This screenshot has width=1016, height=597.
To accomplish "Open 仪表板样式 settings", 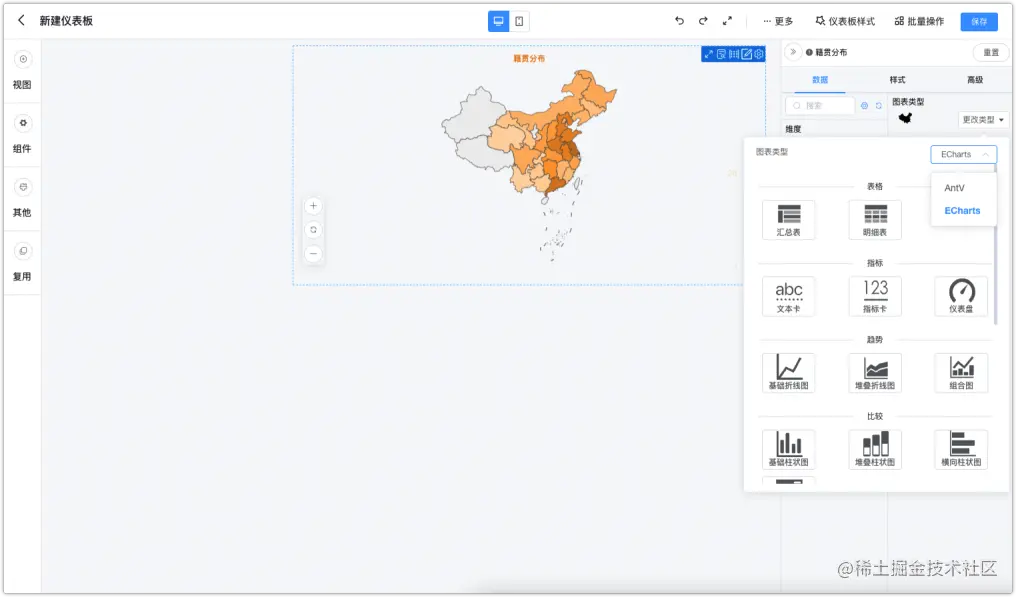I will coord(845,21).
